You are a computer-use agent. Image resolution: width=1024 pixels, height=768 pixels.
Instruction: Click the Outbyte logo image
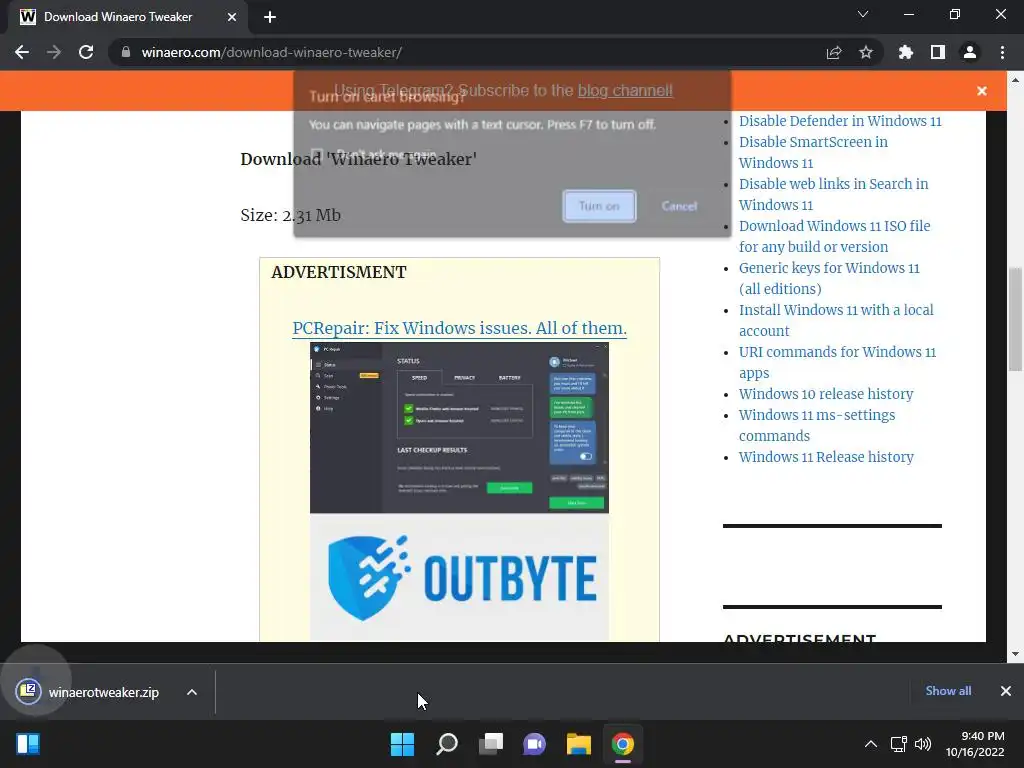[459, 577]
